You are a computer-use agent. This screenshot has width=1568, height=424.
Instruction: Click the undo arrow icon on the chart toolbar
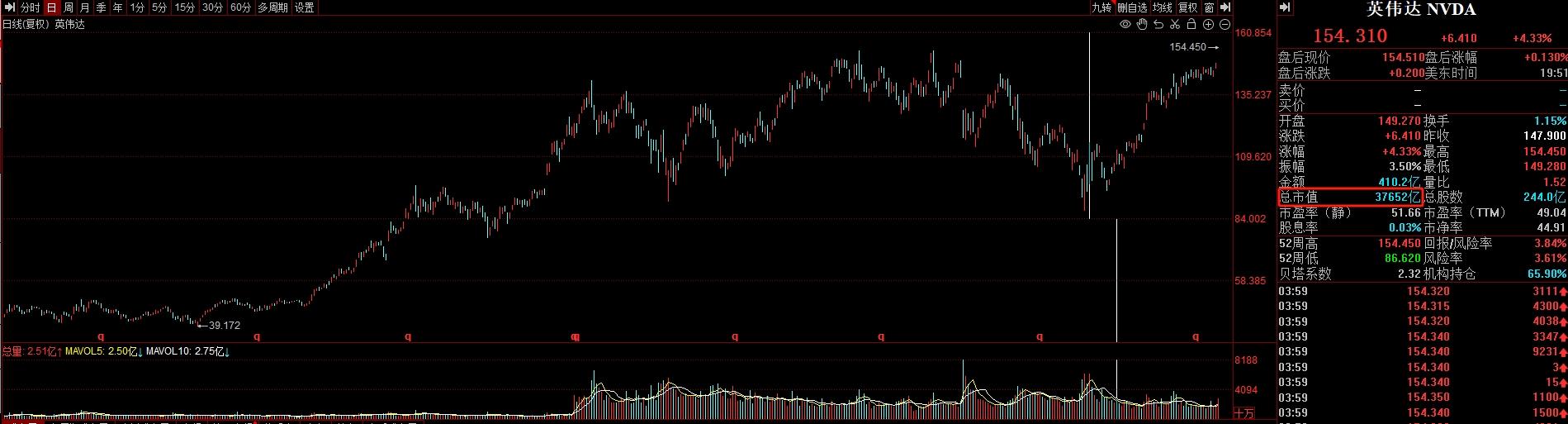click(1159, 25)
